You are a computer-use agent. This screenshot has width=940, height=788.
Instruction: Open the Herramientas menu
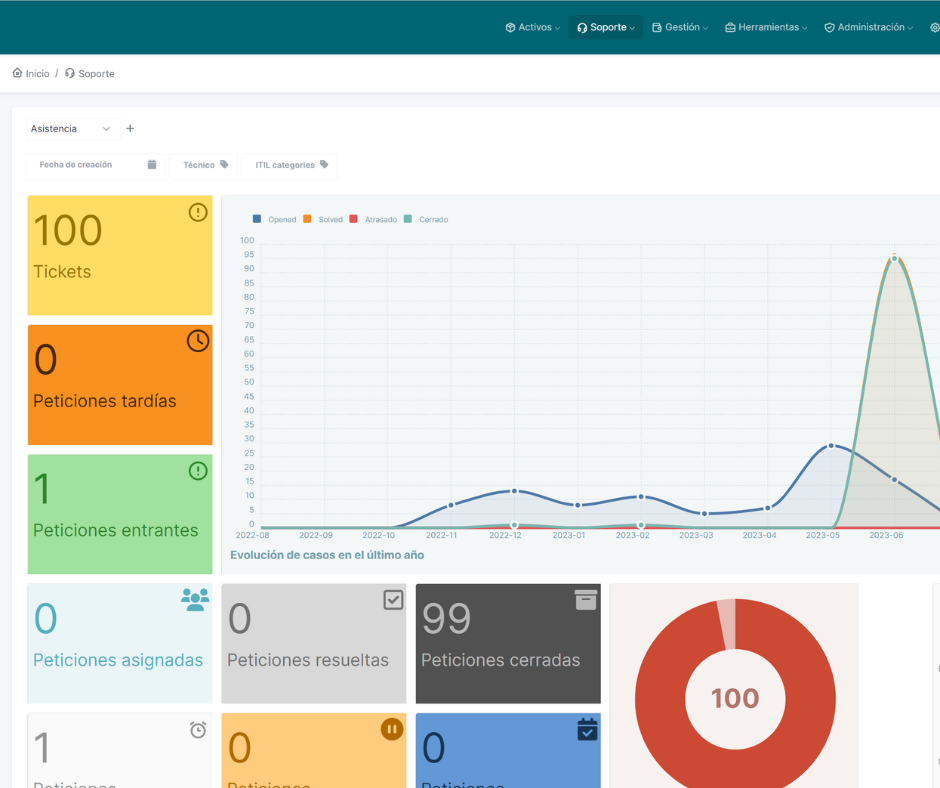click(766, 28)
